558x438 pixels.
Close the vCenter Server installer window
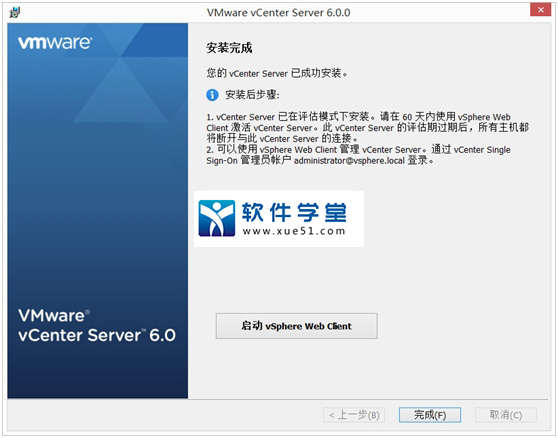(540, 10)
